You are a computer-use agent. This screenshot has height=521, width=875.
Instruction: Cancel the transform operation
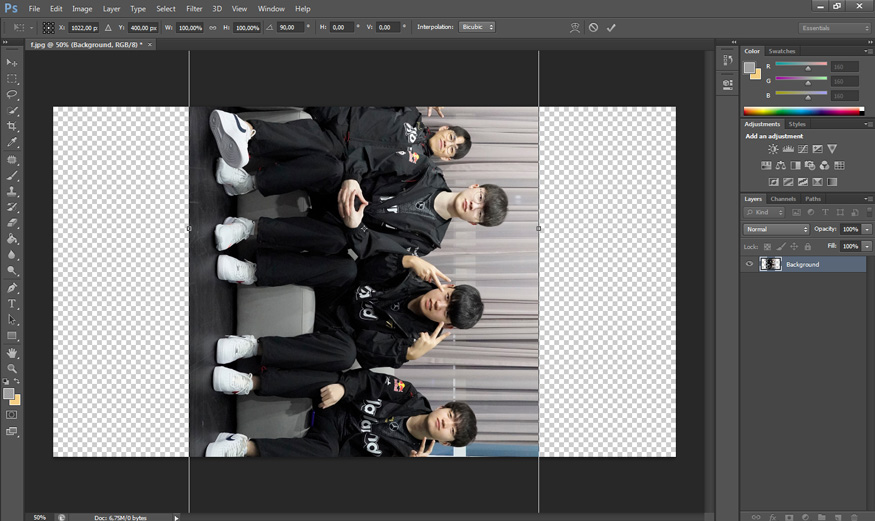click(593, 28)
